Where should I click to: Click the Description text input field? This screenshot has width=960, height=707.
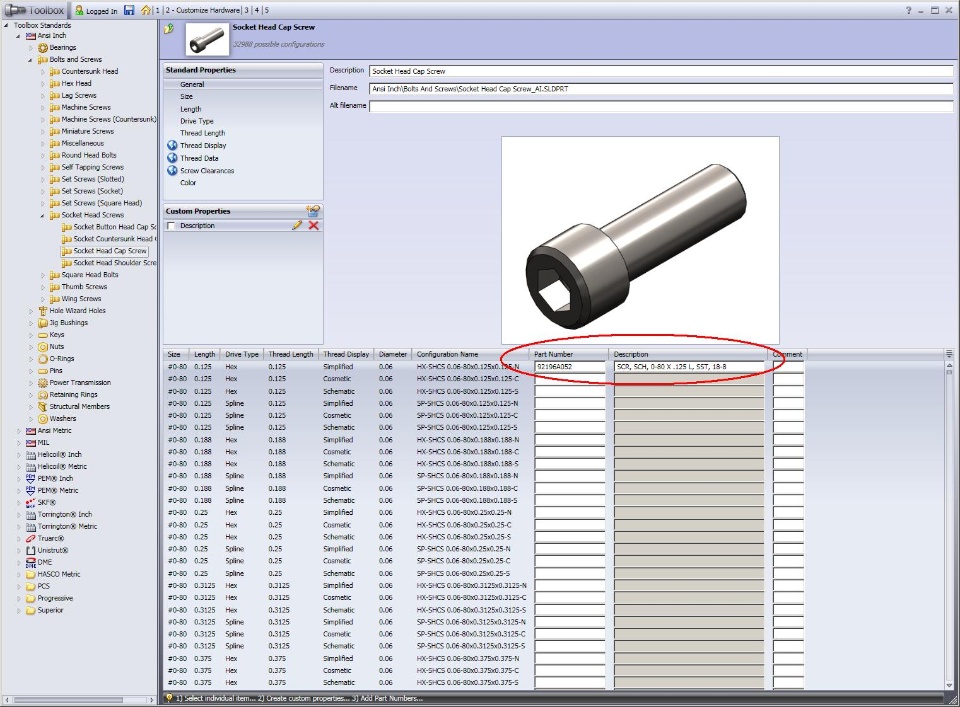coord(661,71)
